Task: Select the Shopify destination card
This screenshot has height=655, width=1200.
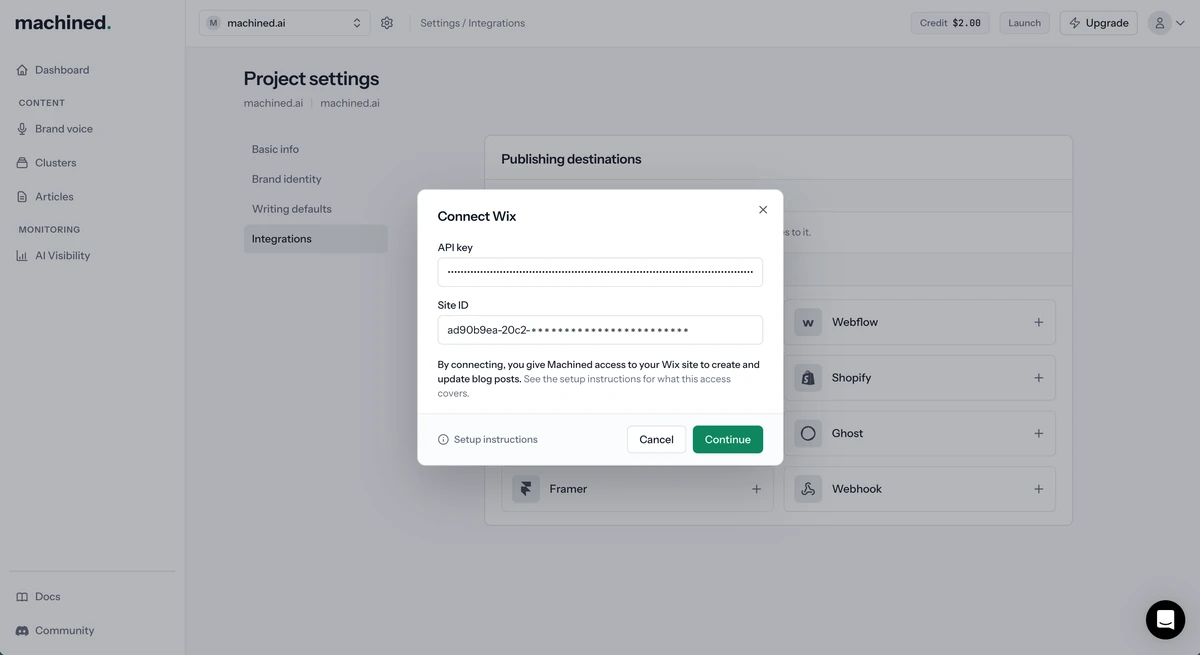Action: click(919, 378)
